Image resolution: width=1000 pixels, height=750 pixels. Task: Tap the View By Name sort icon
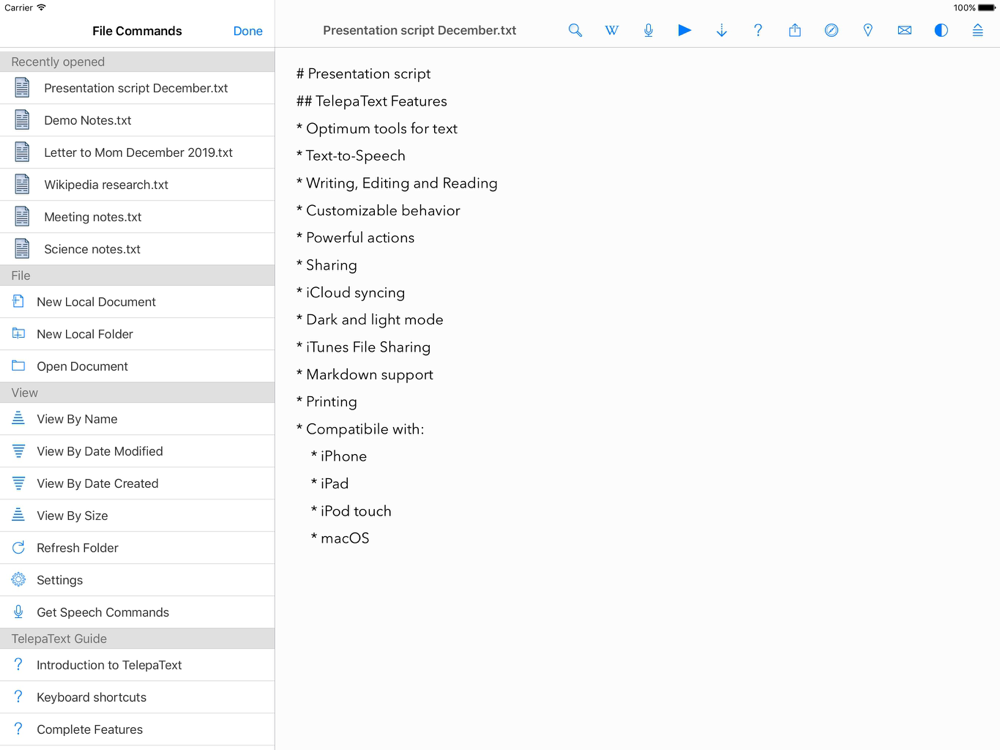pos(18,418)
